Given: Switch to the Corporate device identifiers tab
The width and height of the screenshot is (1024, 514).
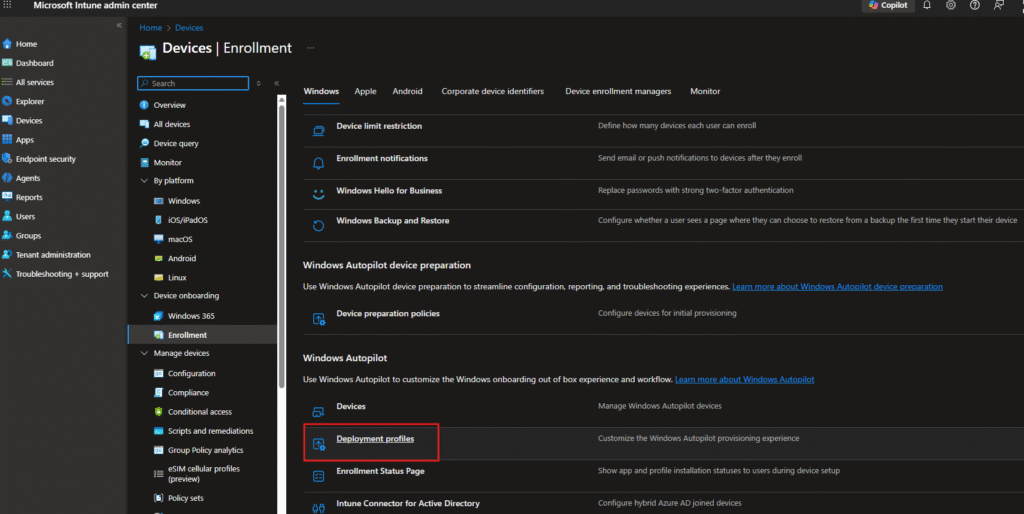Looking at the screenshot, I should pos(492,91).
